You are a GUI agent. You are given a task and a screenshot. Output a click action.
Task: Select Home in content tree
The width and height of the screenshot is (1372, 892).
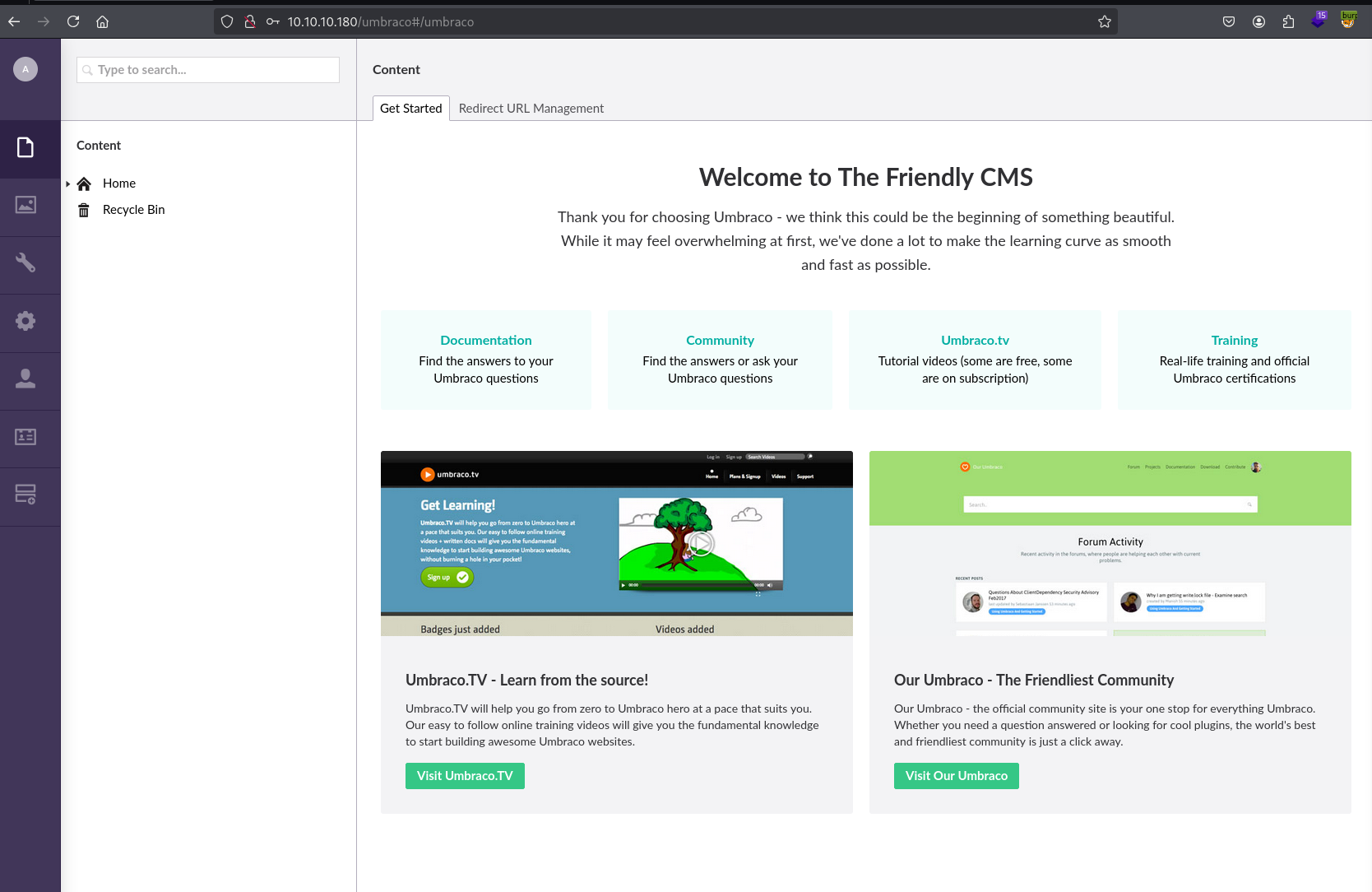pyautogui.click(x=119, y=184)
